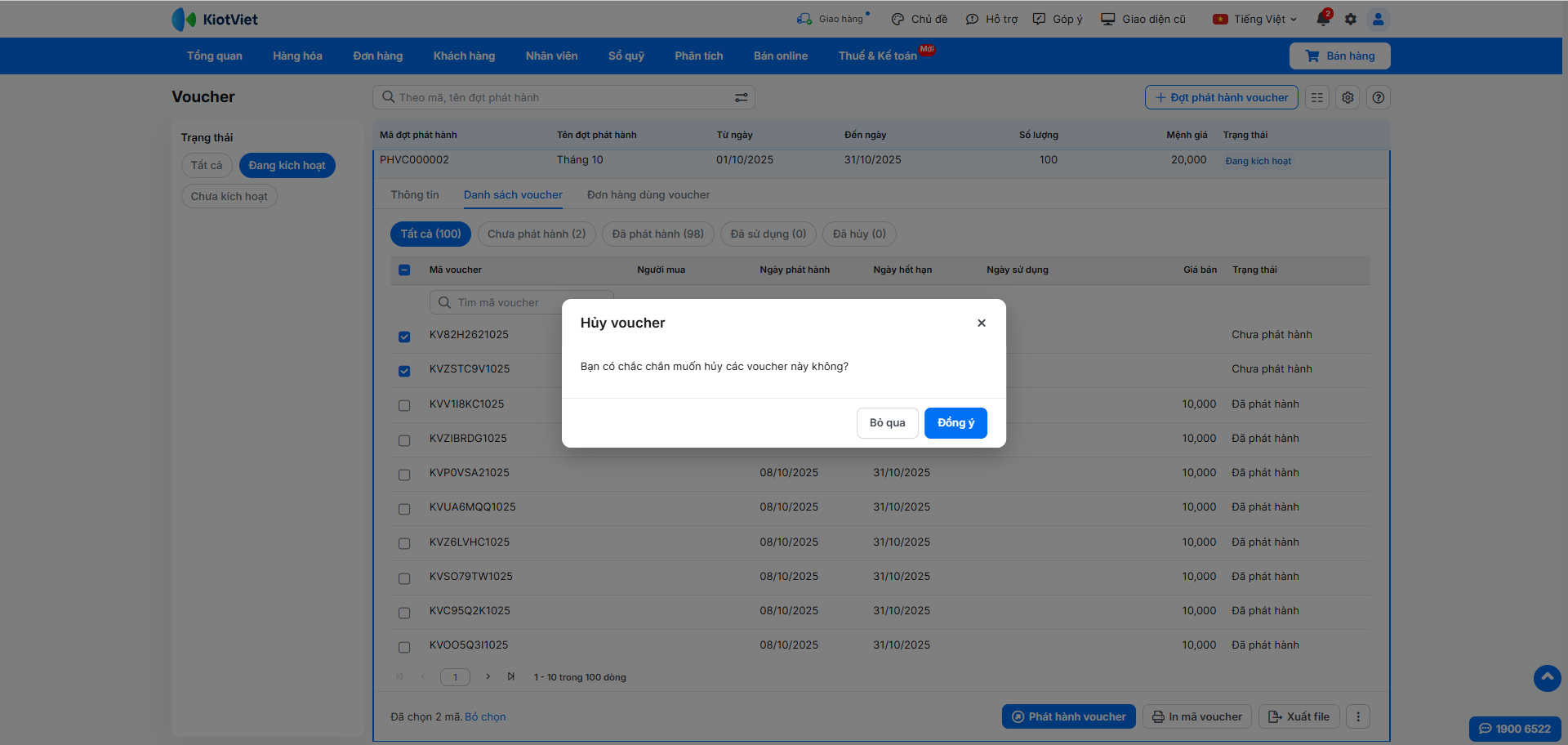
Task: Open the Hàng hóa menu
Action: [297, 56]
